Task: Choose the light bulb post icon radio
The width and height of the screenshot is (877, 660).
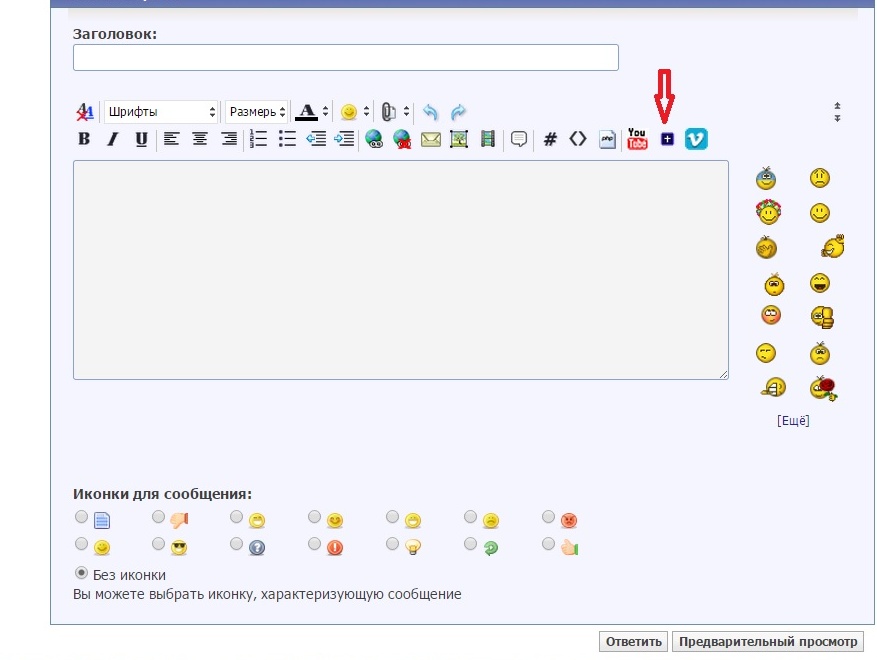Action: pyautogui.click(x=393, y=544)
